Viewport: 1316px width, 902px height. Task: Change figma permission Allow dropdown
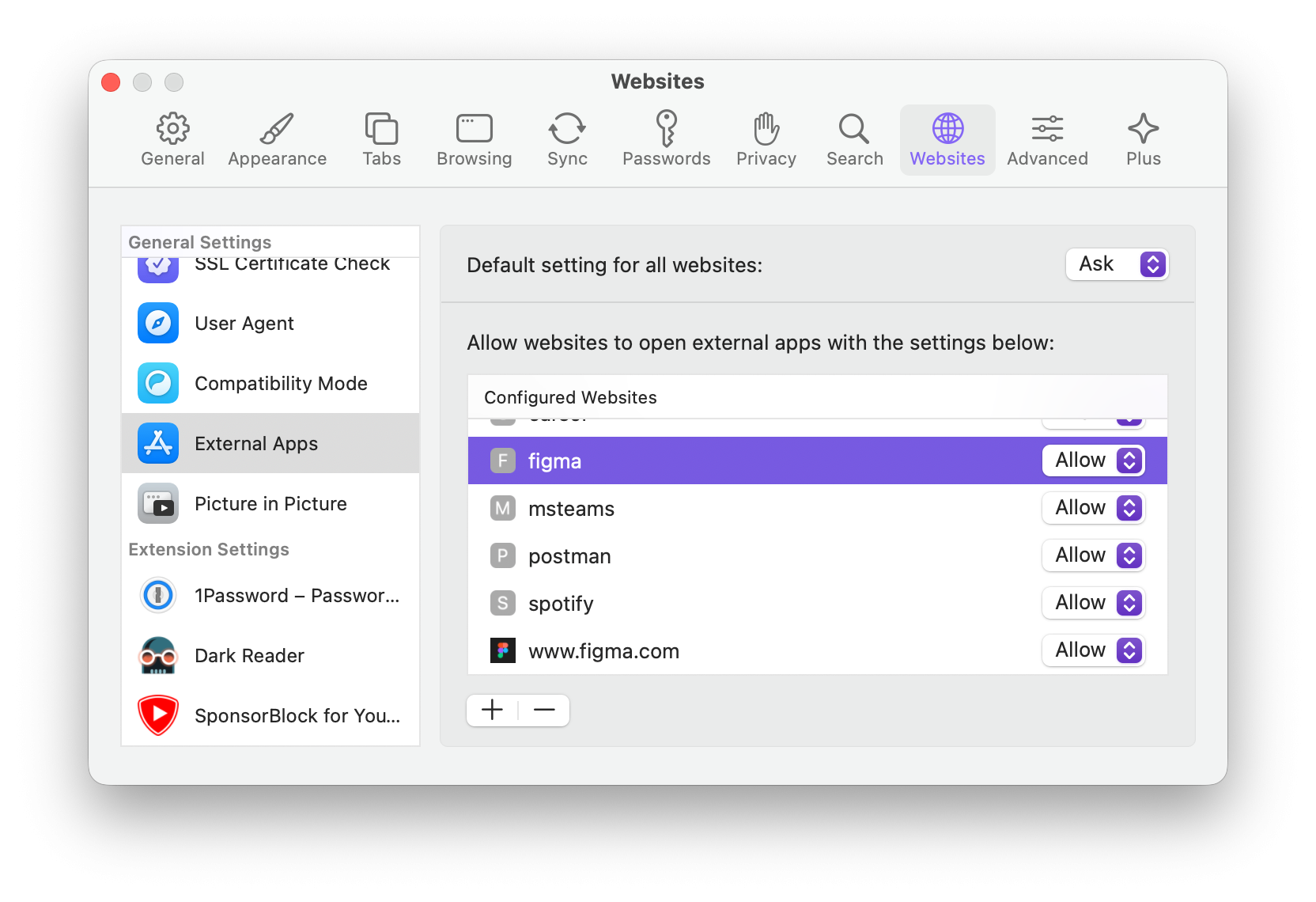1093,460
